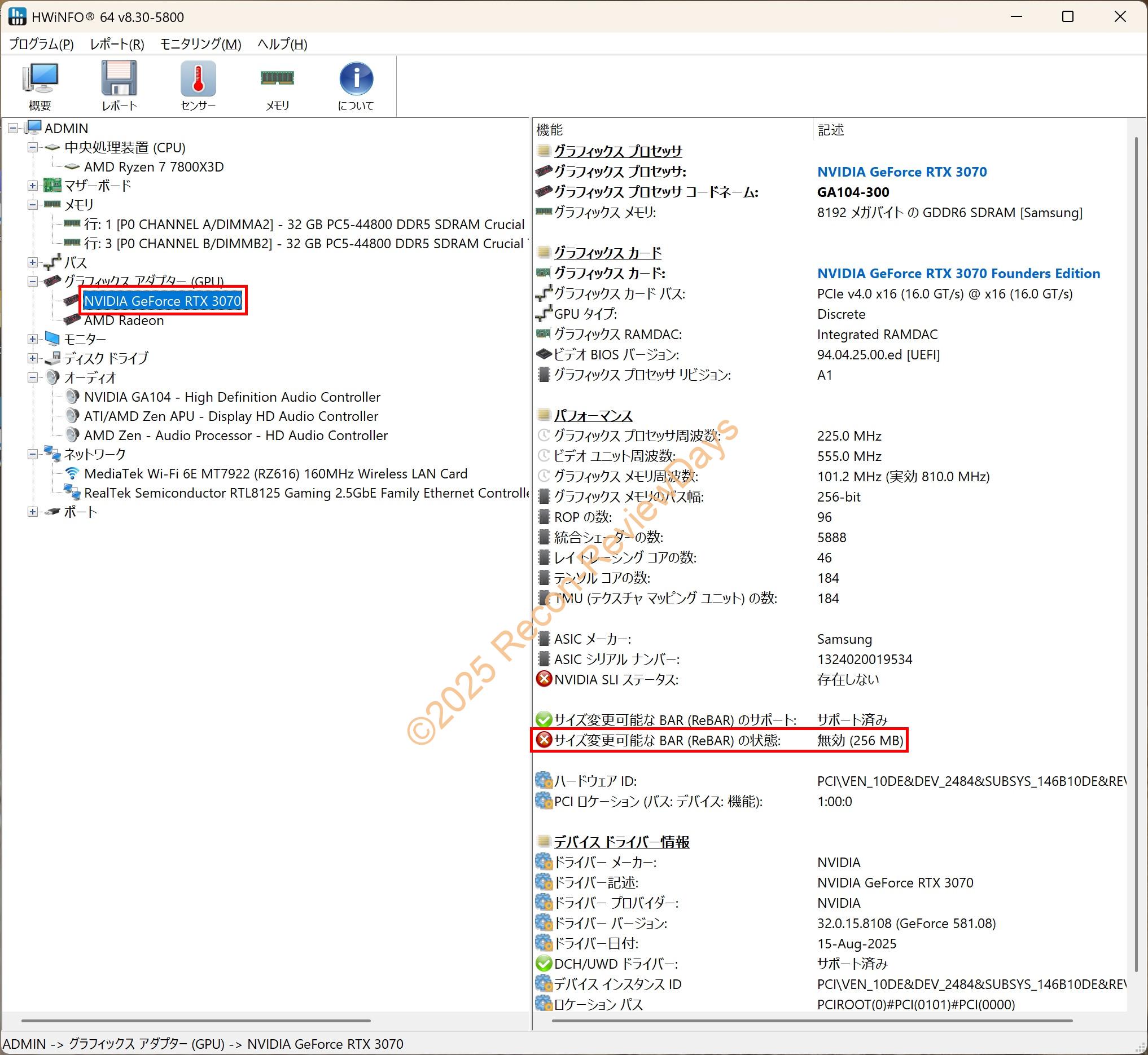Select the MediaTek Wi-Fi 6E network adapter
Image resolution: width=1148 pixels, height=1055 pixels.
(275, 474)
